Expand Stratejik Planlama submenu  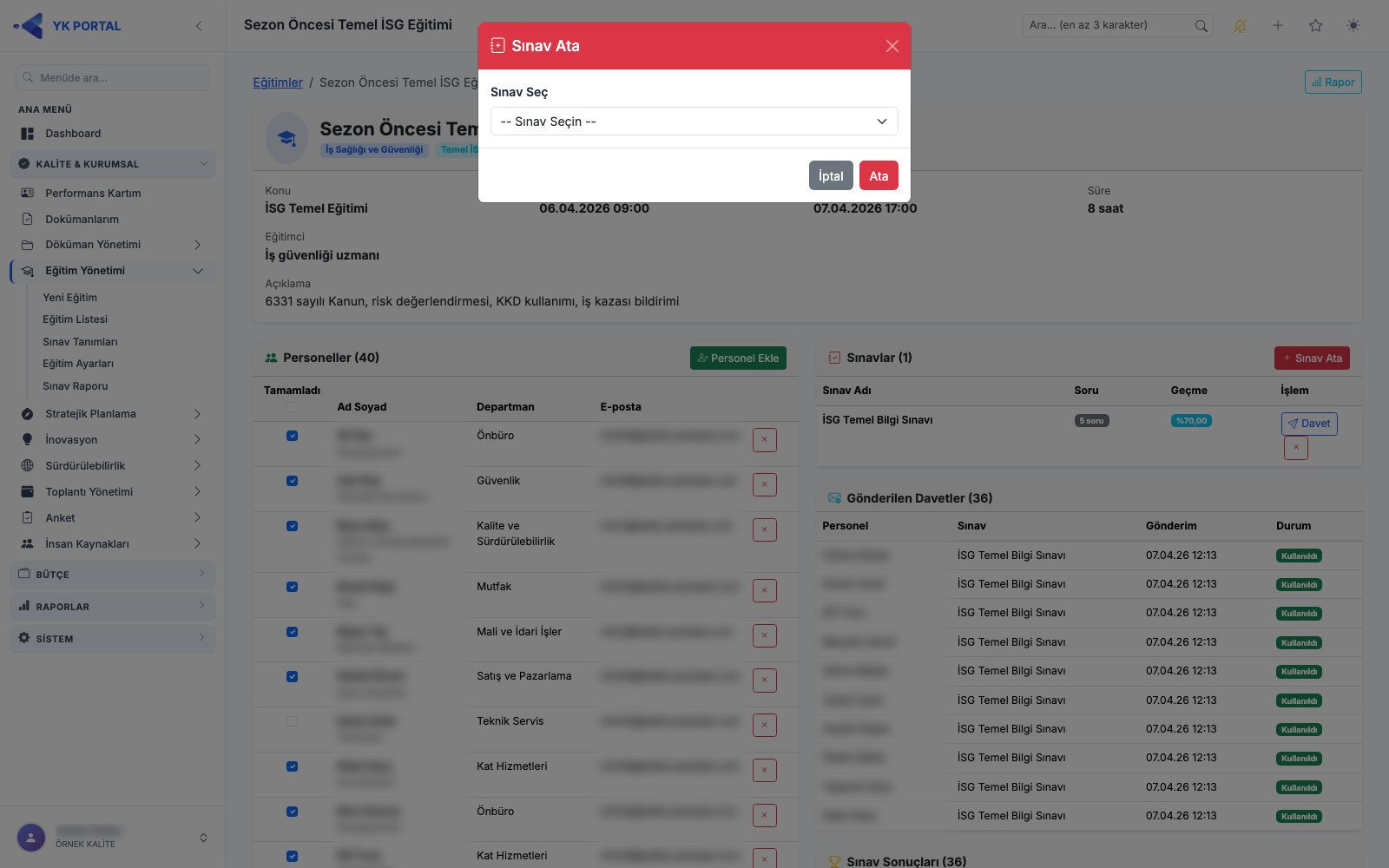point(113,414)
